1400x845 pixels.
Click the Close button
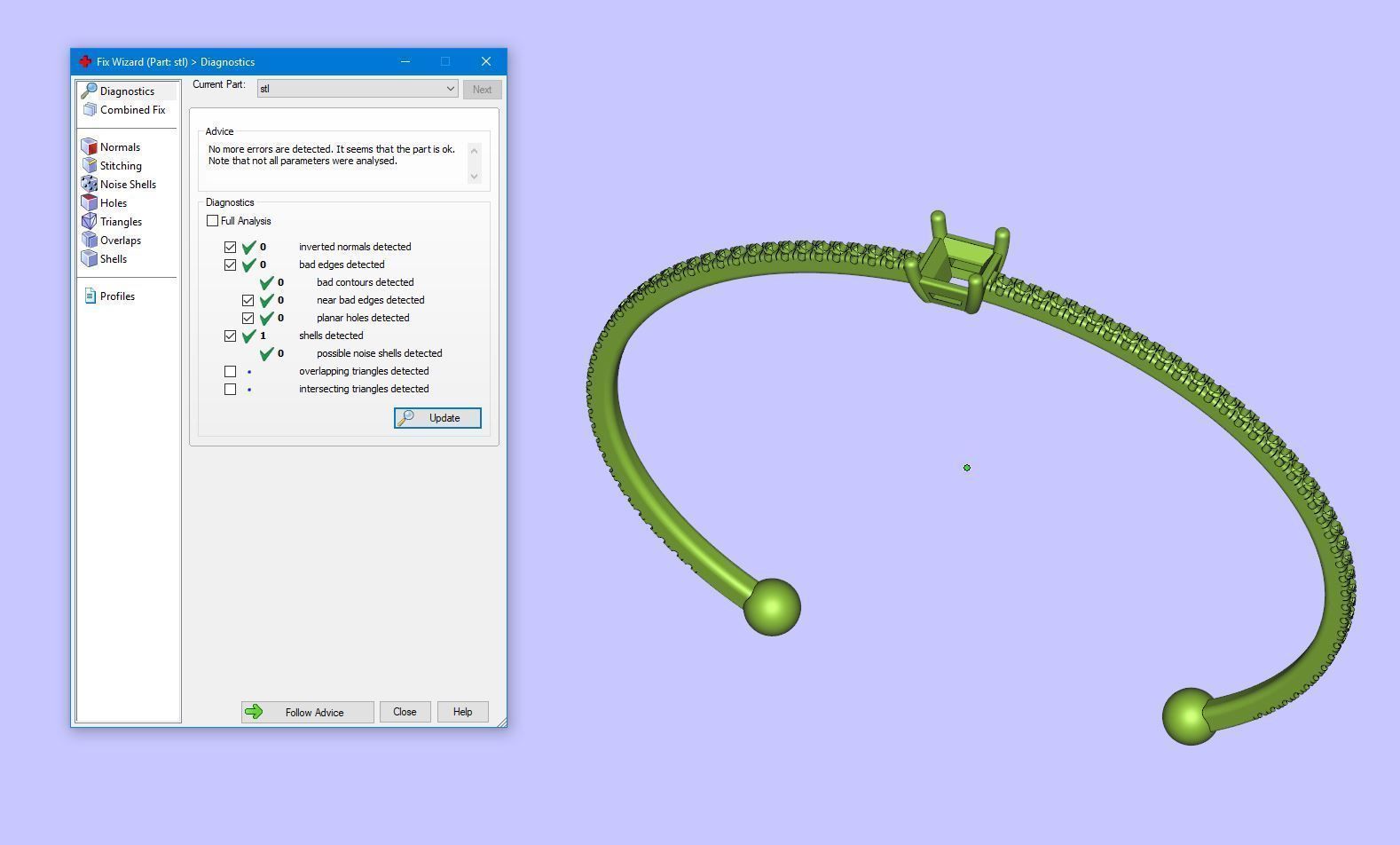tap(405, 712)
